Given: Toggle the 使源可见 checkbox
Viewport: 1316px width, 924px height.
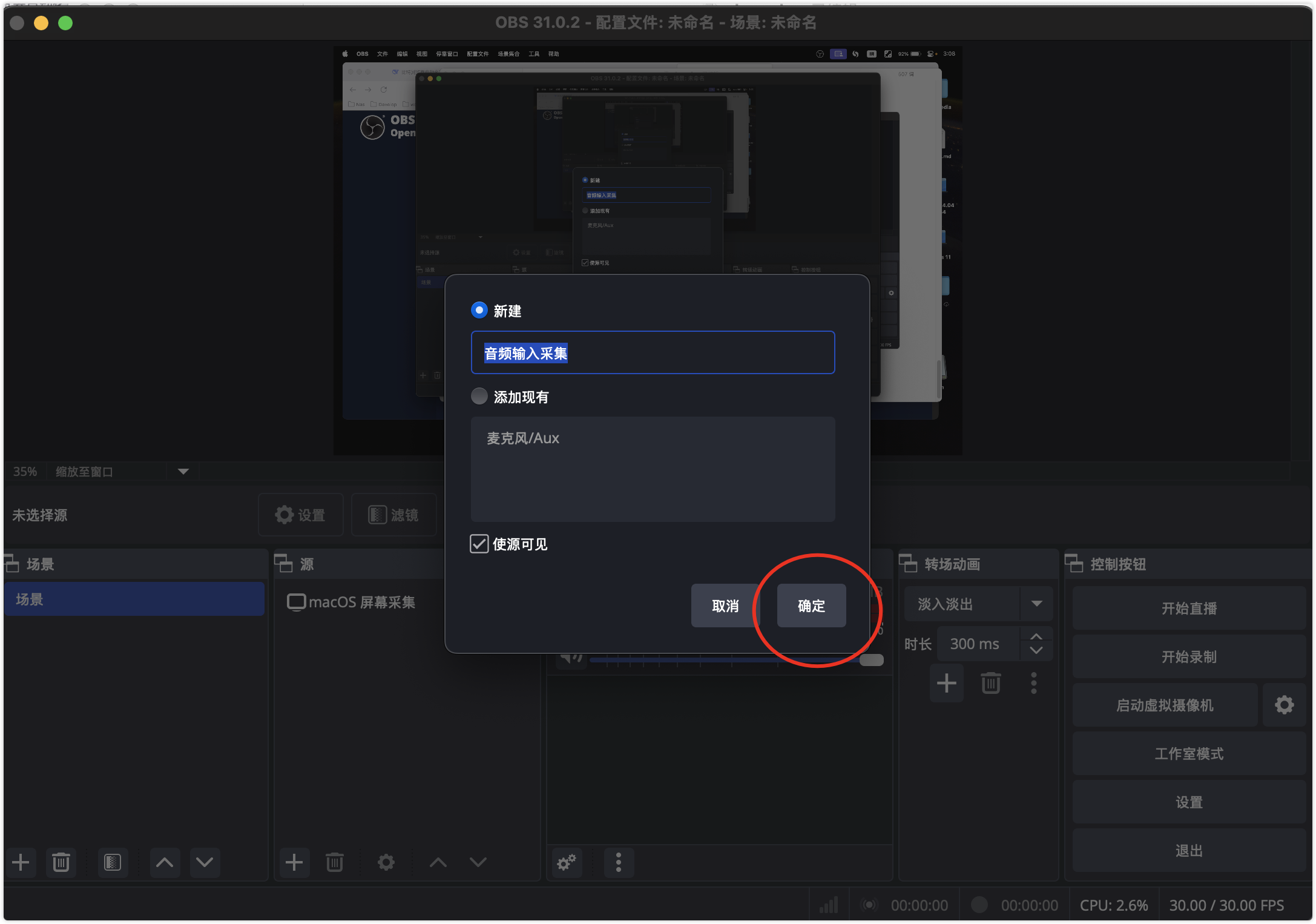Looking at the screenshot, I should pyautogui.click(x=479, y=544).
